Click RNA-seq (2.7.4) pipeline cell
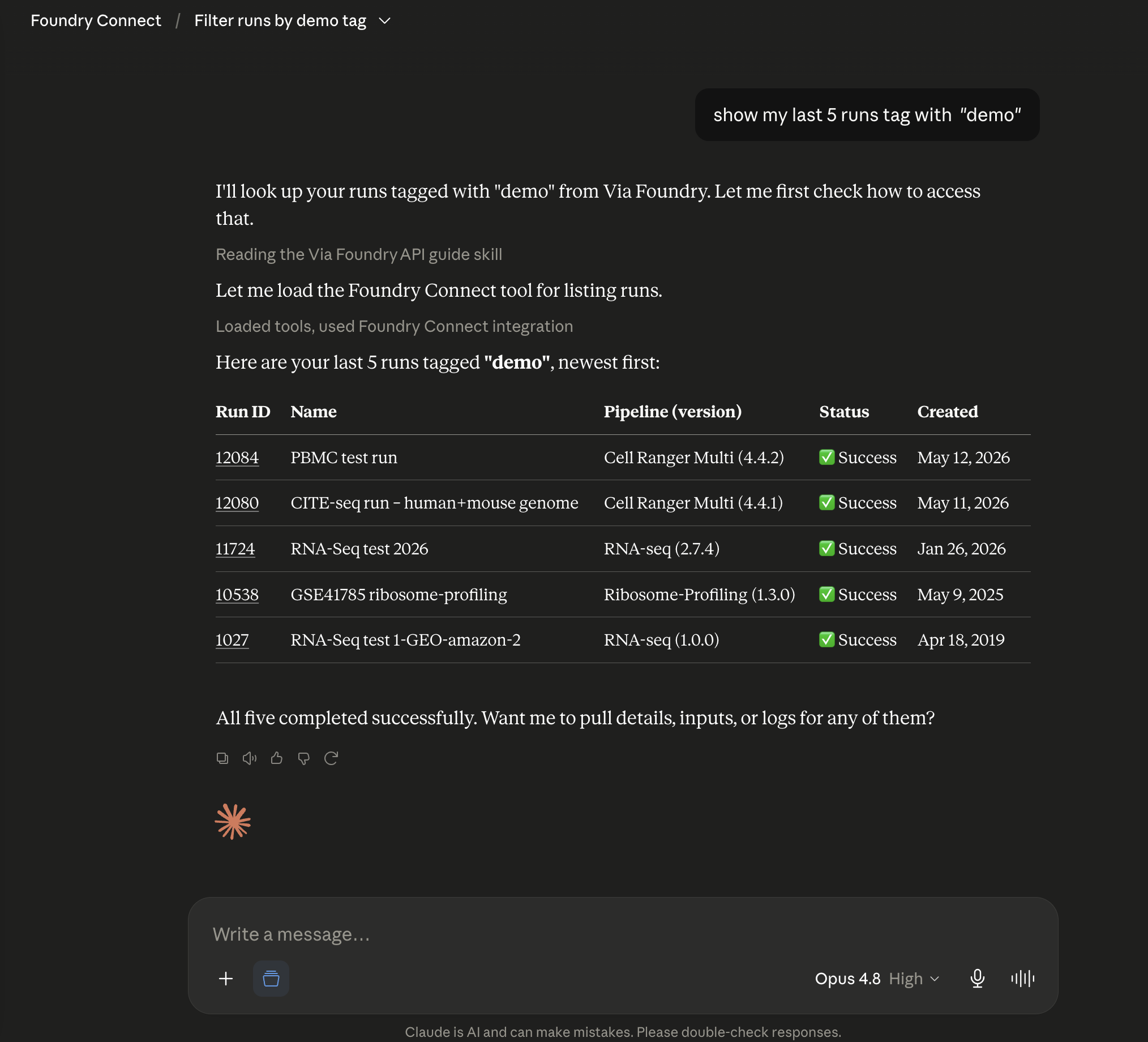 662,549
